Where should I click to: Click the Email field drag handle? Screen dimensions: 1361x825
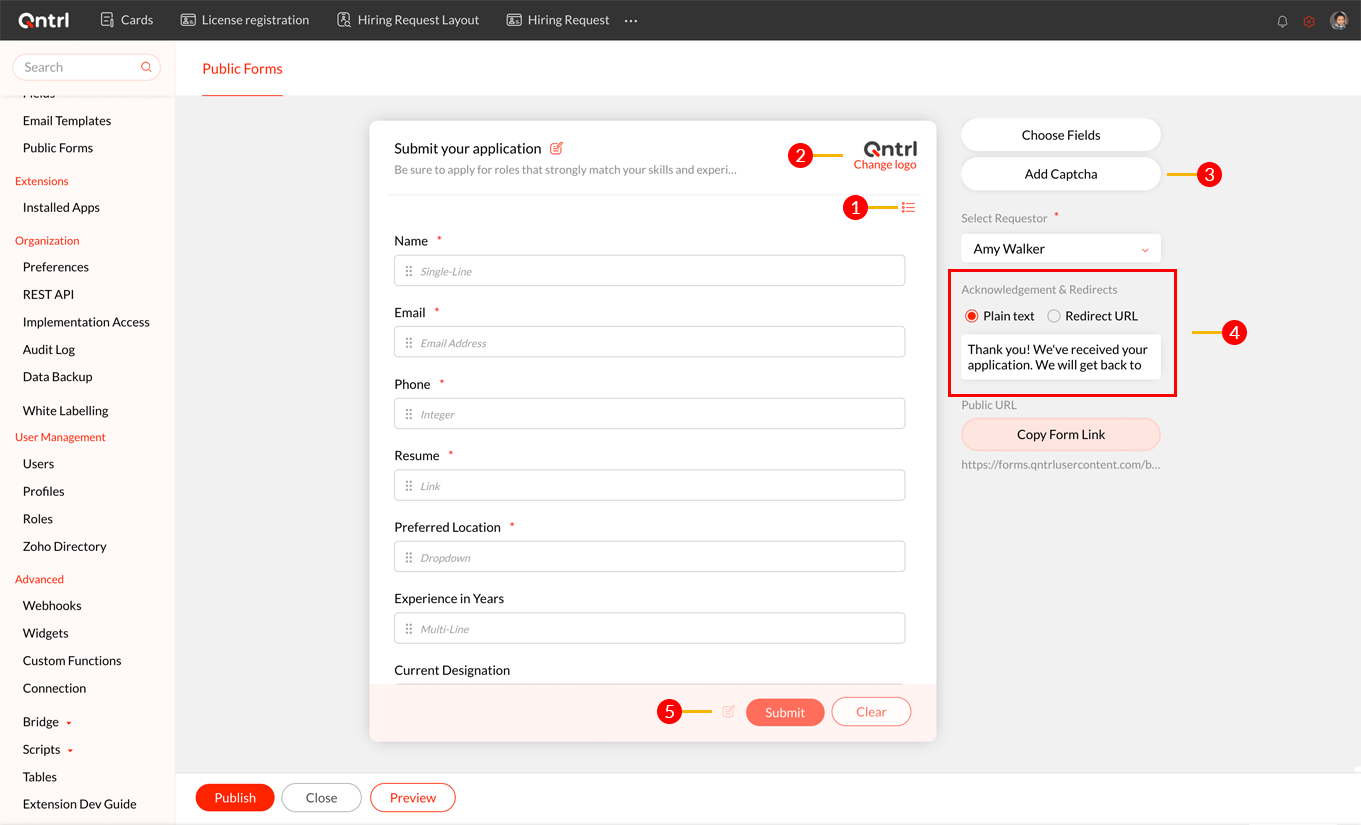click(408, 343)
